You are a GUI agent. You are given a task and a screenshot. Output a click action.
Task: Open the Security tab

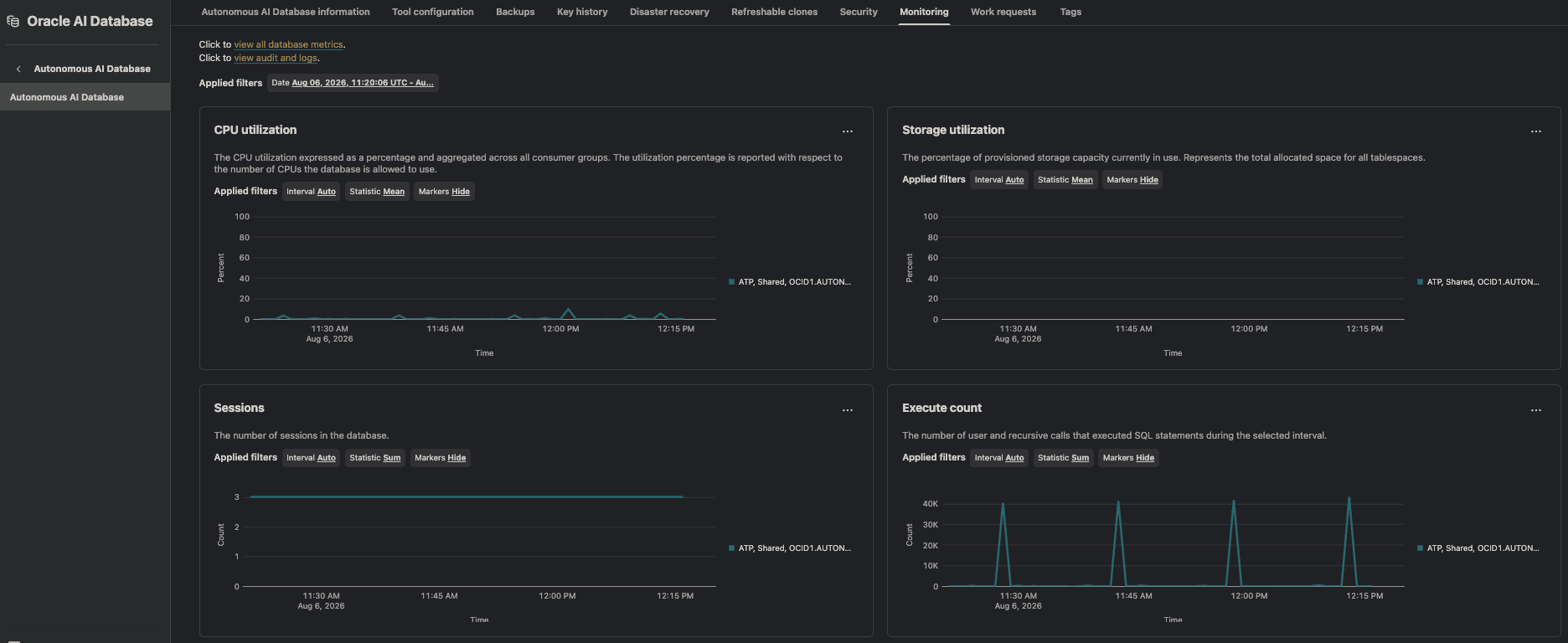click(859, 12)
